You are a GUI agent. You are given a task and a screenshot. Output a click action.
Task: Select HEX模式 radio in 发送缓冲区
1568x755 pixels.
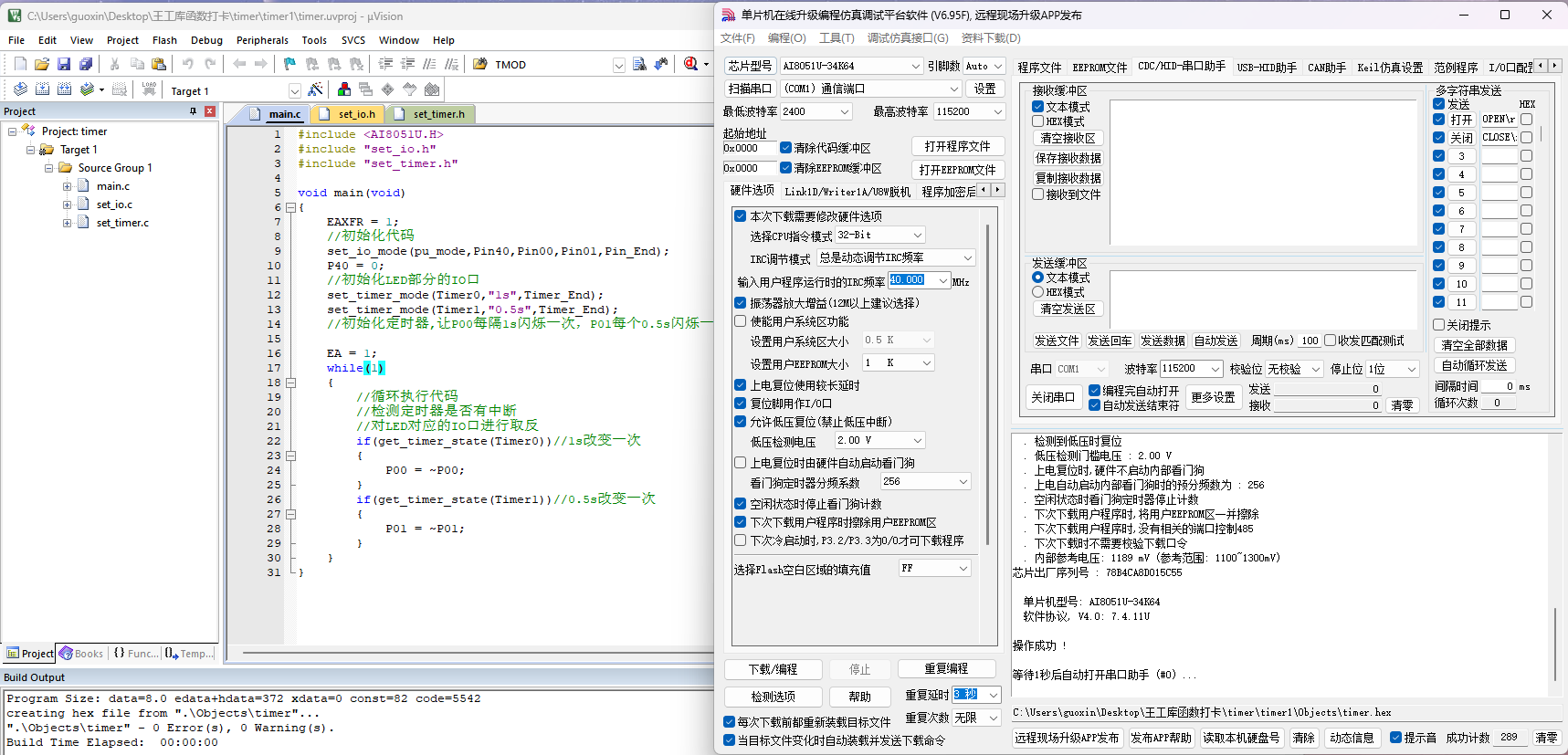[1038, 292]
